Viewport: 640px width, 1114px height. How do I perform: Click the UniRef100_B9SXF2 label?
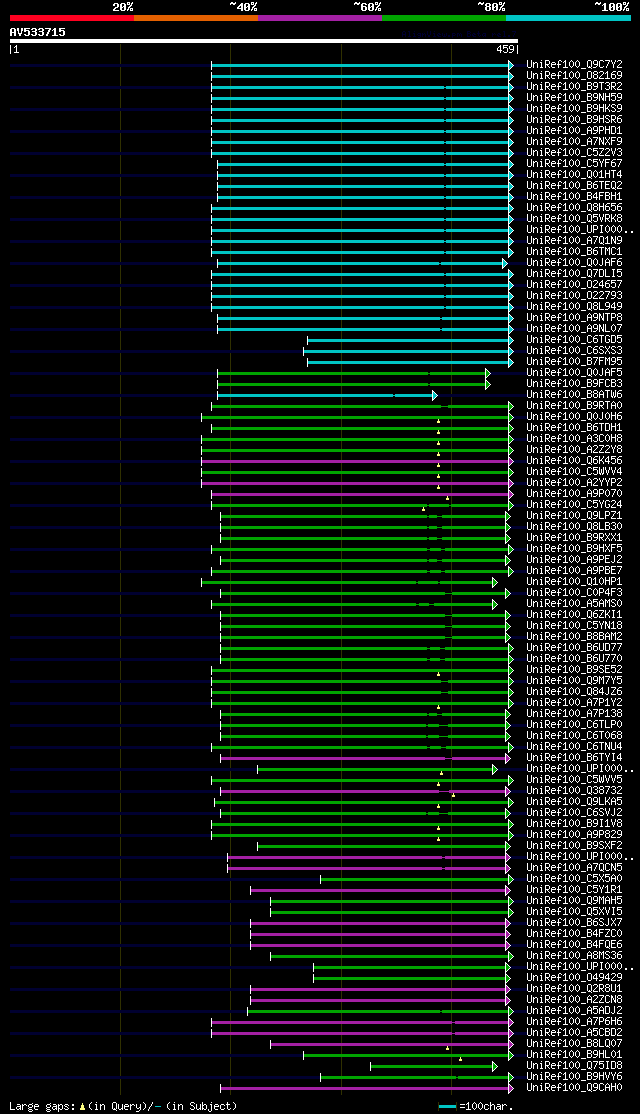coord(575,846)
